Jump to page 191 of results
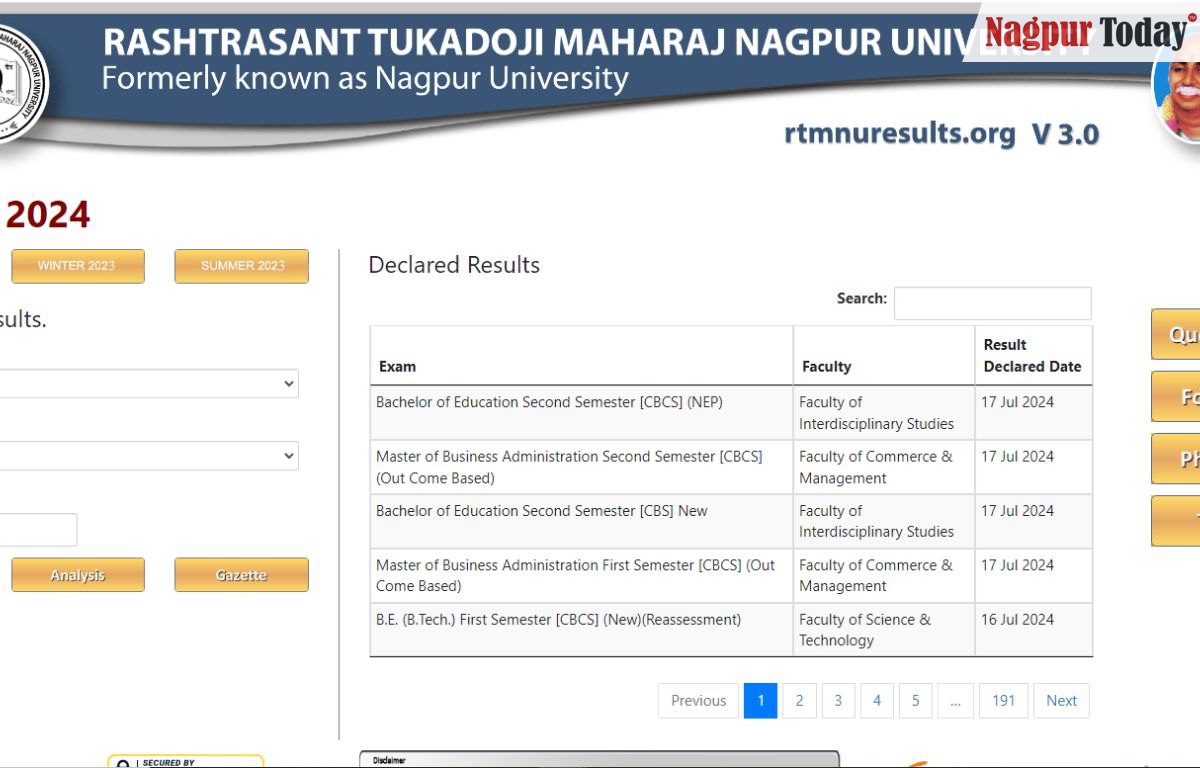The height and width of the screenshot is (768, 1200). 1003,700
